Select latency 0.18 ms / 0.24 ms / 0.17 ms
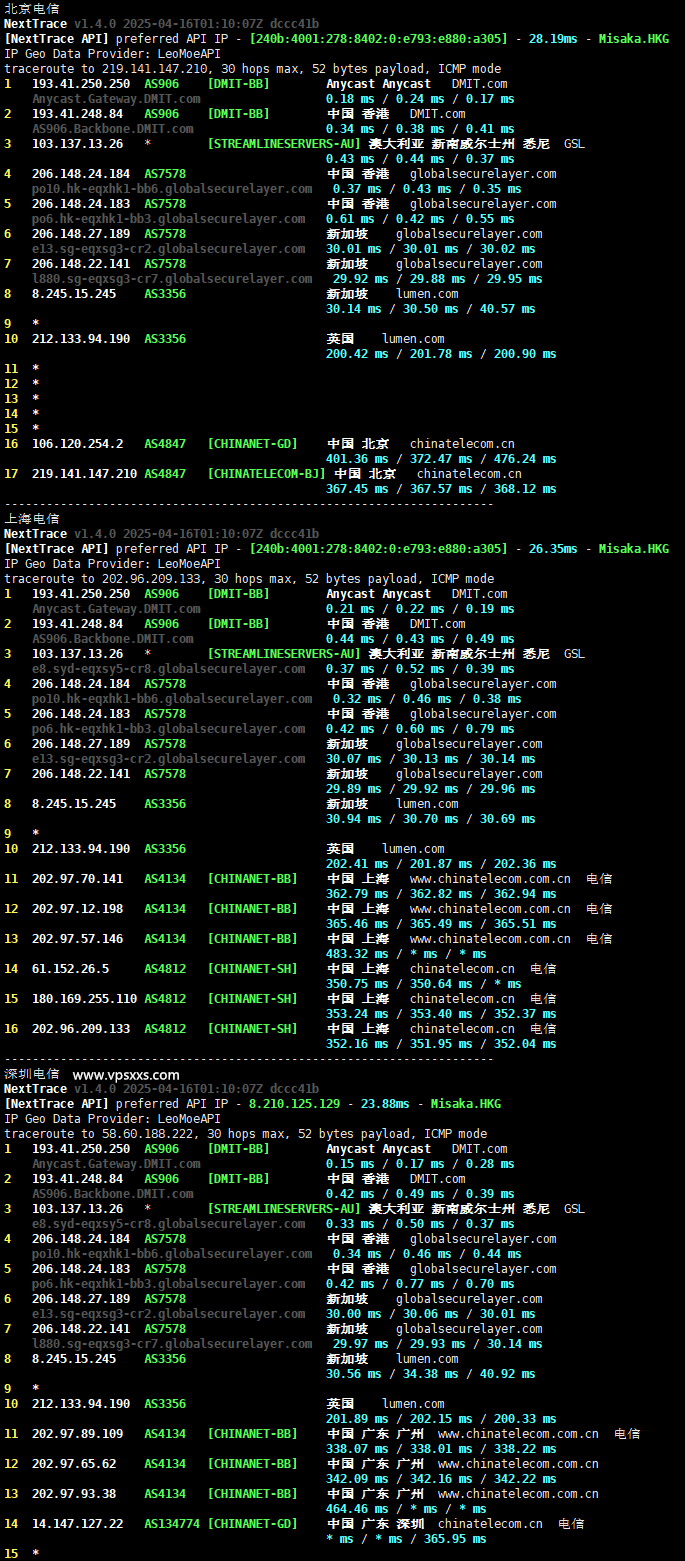Image resolution: width=685 pixels, height=1561 pixels. coord(420,99)
